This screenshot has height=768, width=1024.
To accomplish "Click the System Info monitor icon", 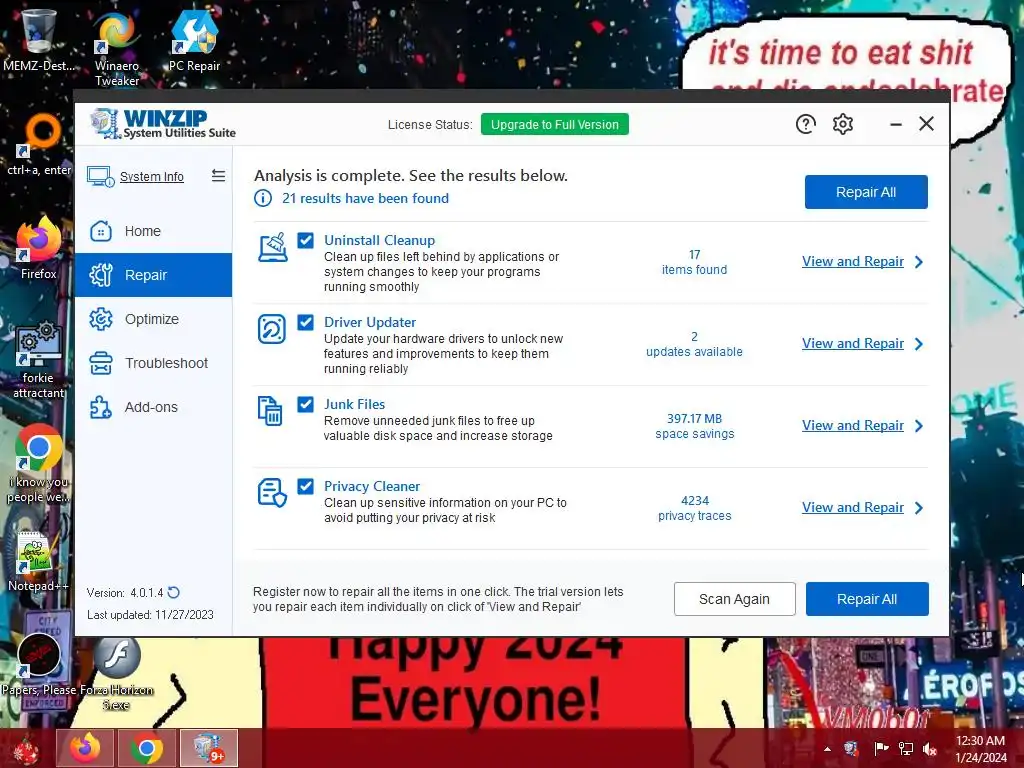I will click(101, 176).
